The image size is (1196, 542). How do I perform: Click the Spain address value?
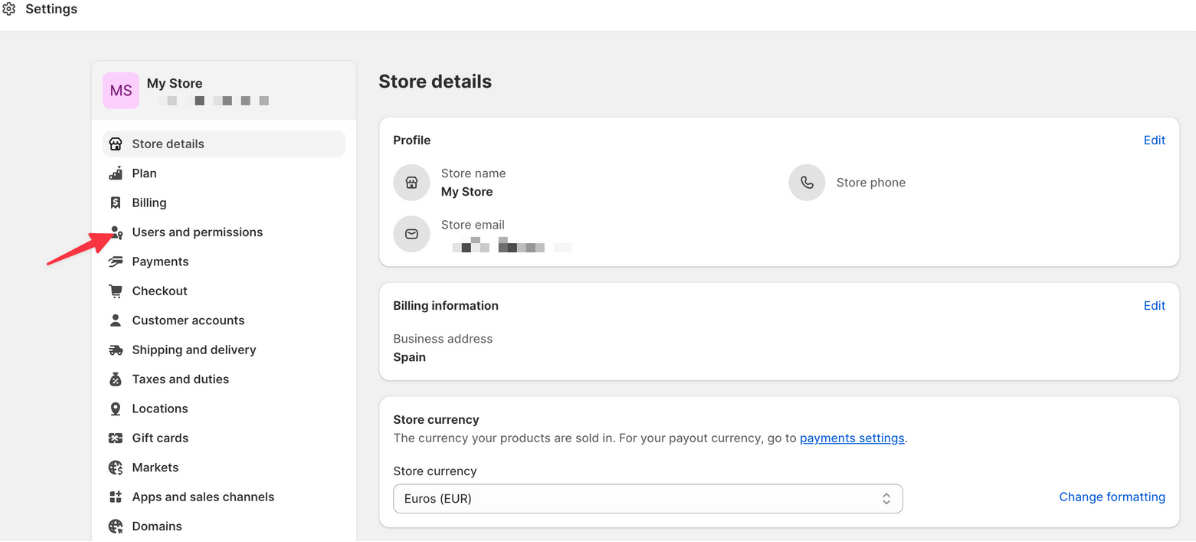pos(410,357)
